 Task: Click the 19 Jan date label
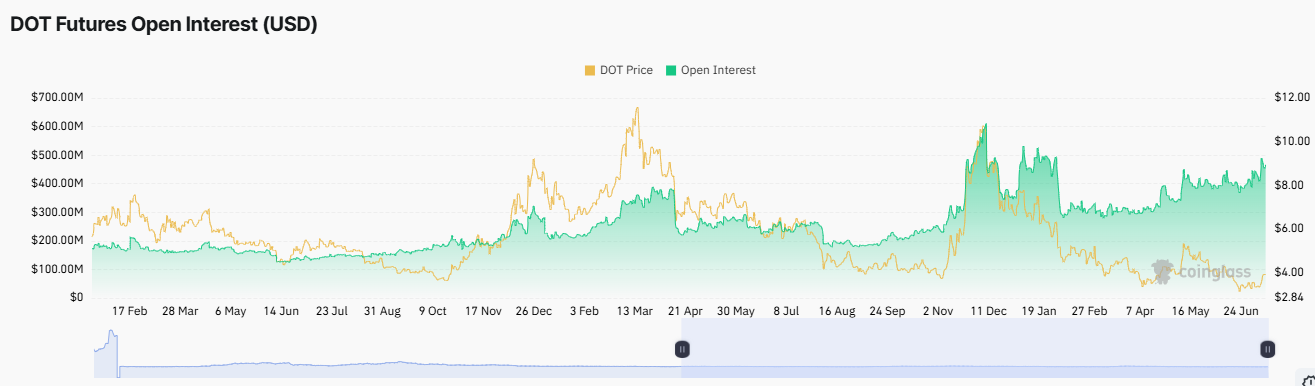coord(1039,312)
